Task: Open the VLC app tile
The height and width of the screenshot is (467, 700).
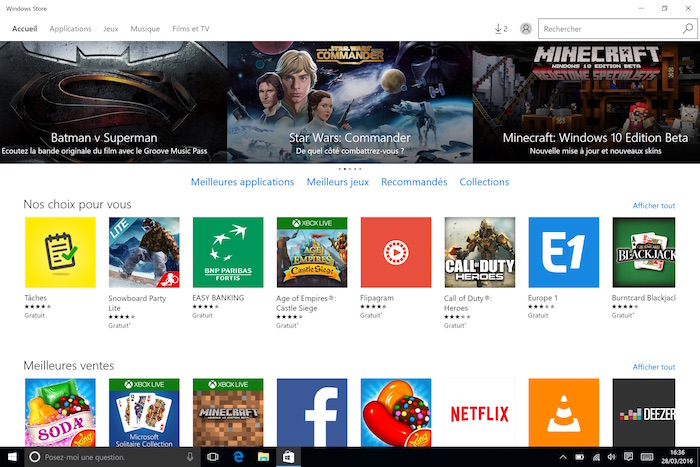Action: pyautogui.click(x=563, y=412)
